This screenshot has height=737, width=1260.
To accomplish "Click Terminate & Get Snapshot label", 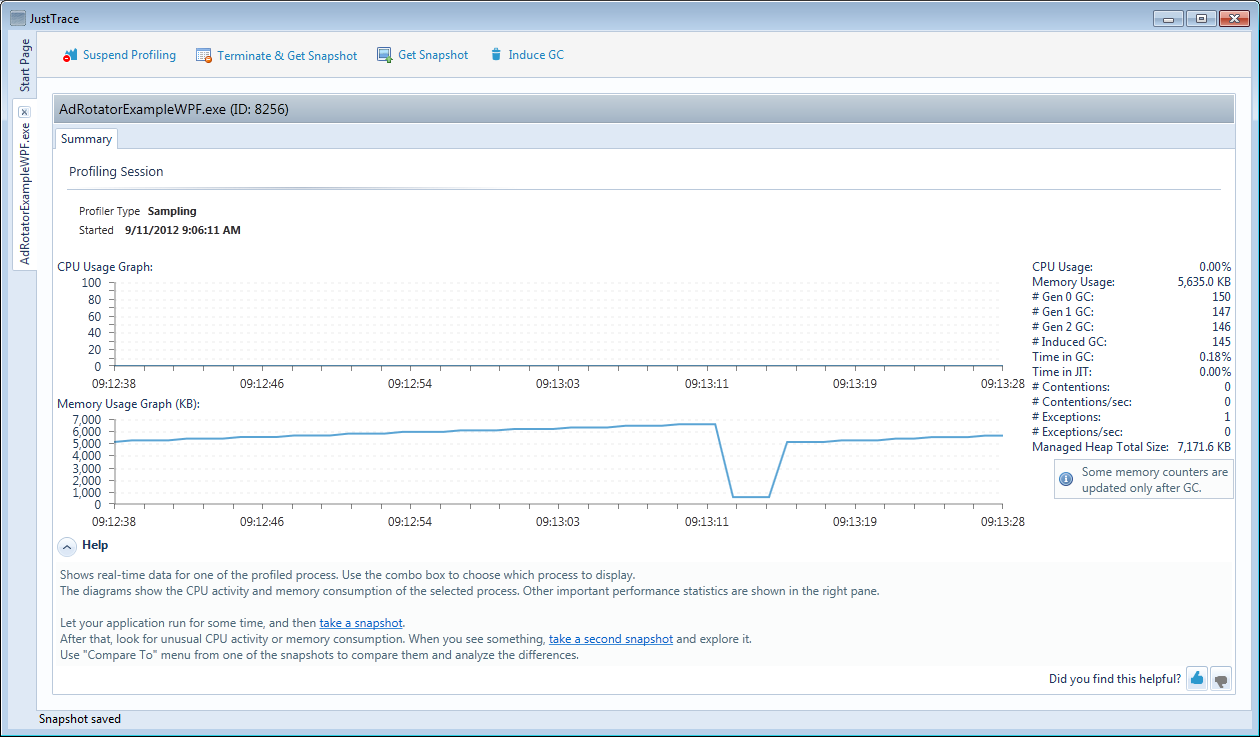I will click(x=287, y=56).
